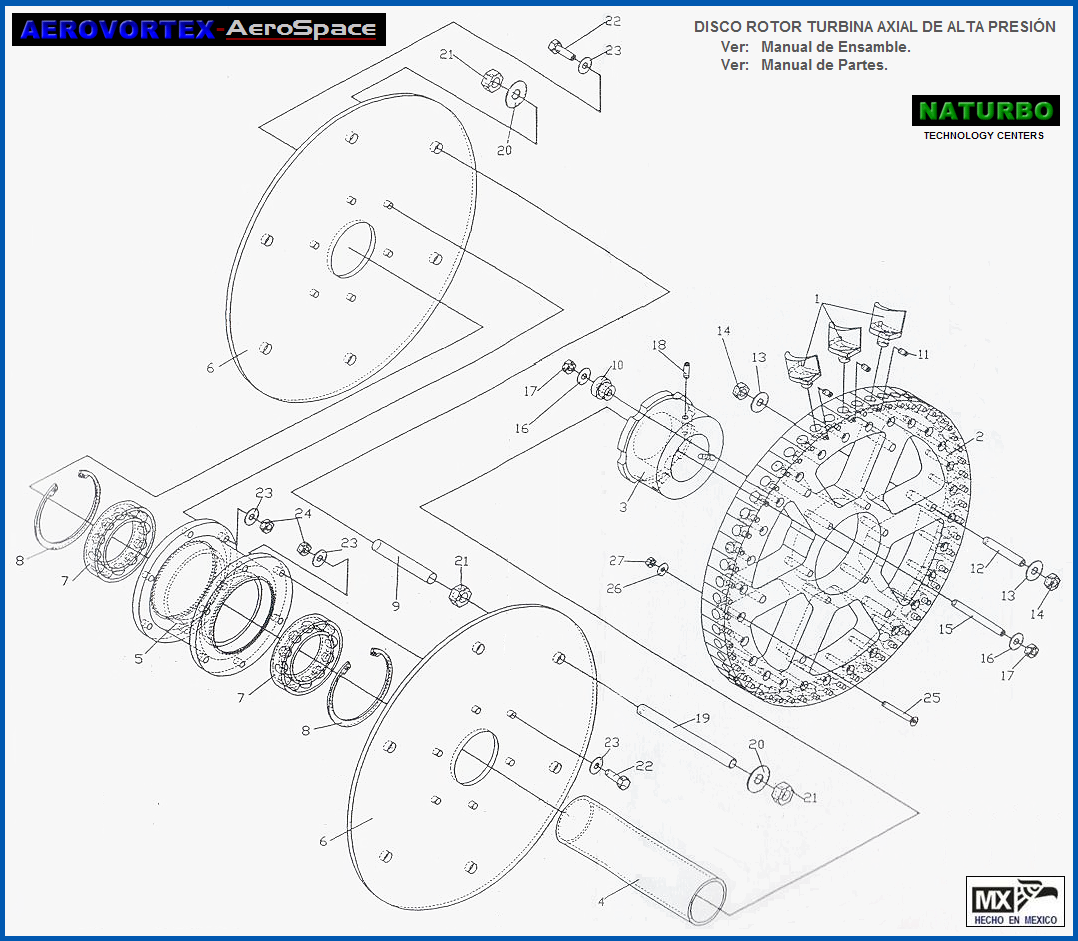Click part number label '2' beside rotor wheel
1078x941 pixels.
[x=979, y=436]
